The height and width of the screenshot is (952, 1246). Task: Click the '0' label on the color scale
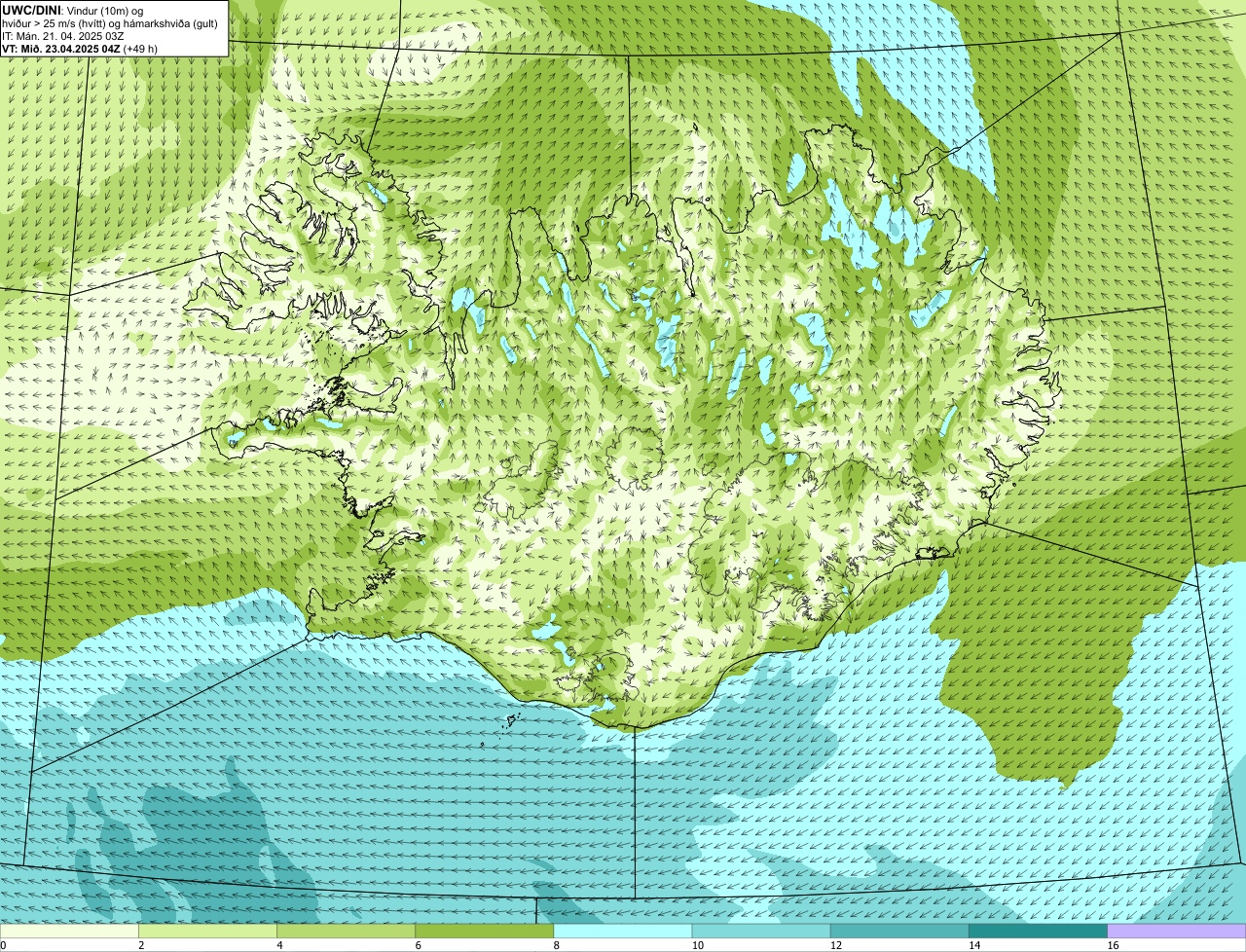coord(3,945)
